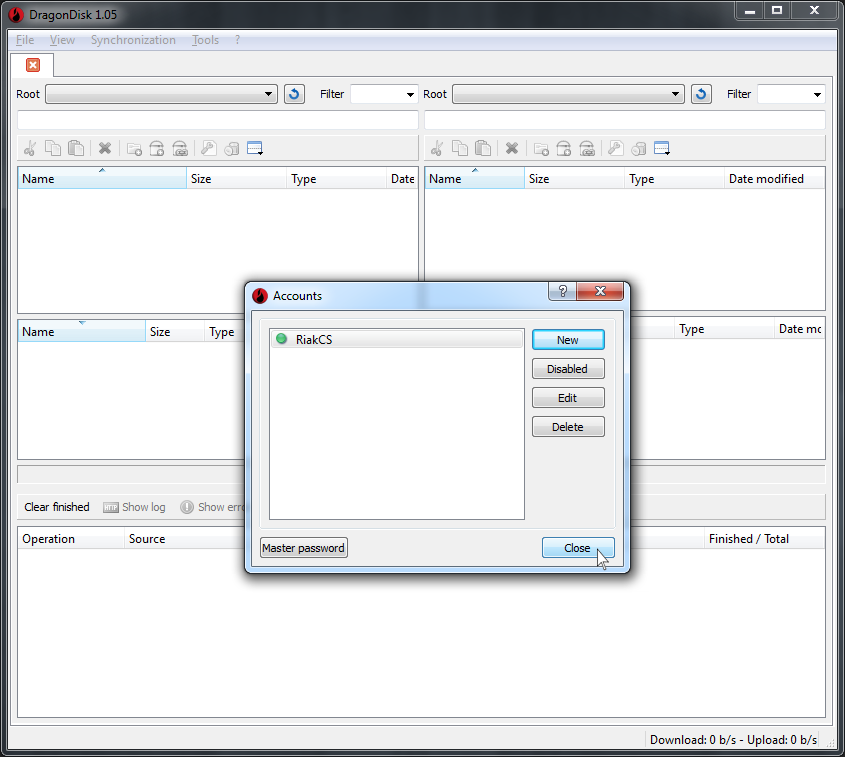Image resolution: width=845 pixels, height=757 pixels.
Task: Toggle the rename panel icon on the toolbar
Action: tap(254, 148)
